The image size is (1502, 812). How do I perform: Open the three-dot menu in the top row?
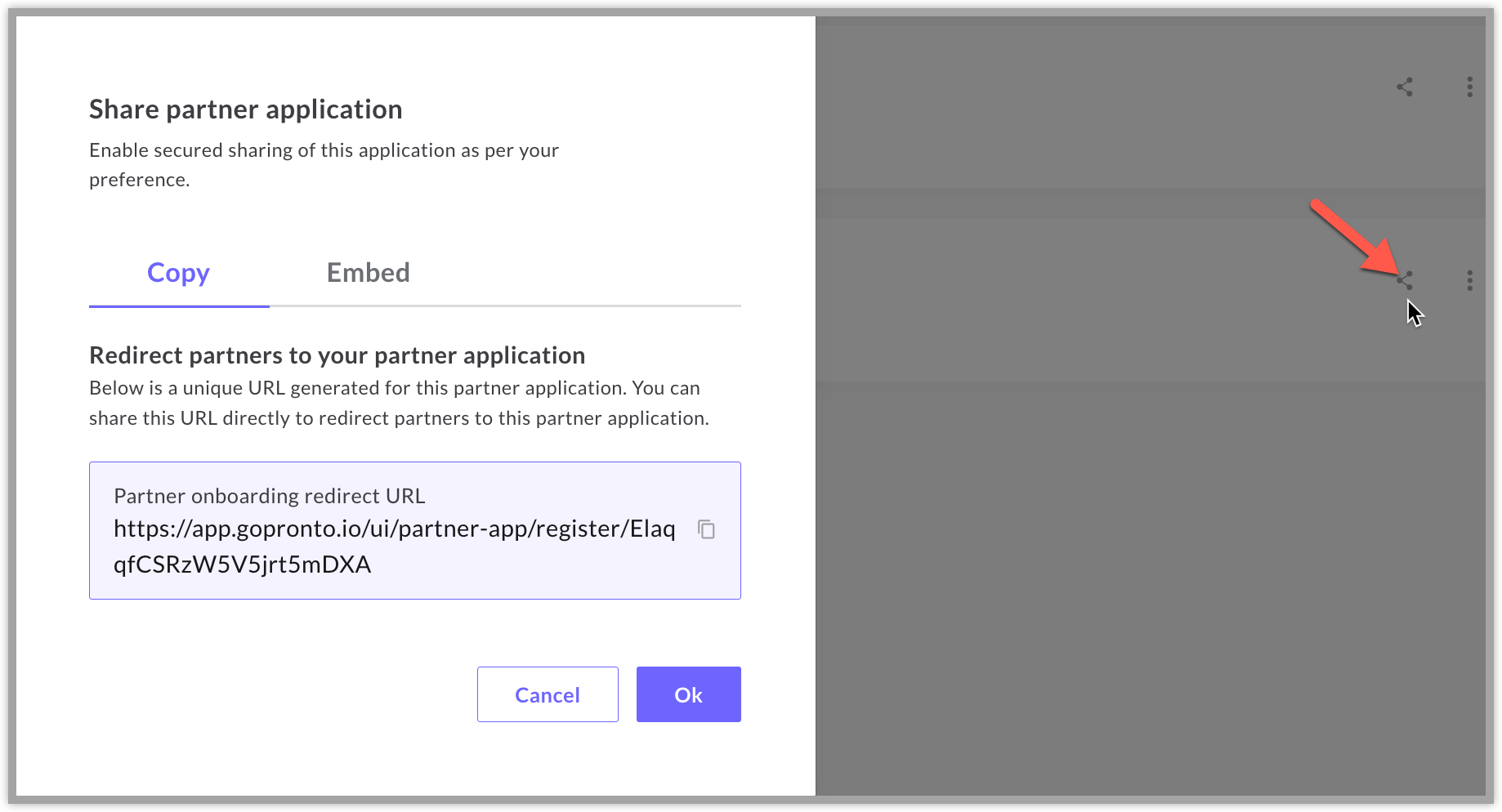(1469, 87)
